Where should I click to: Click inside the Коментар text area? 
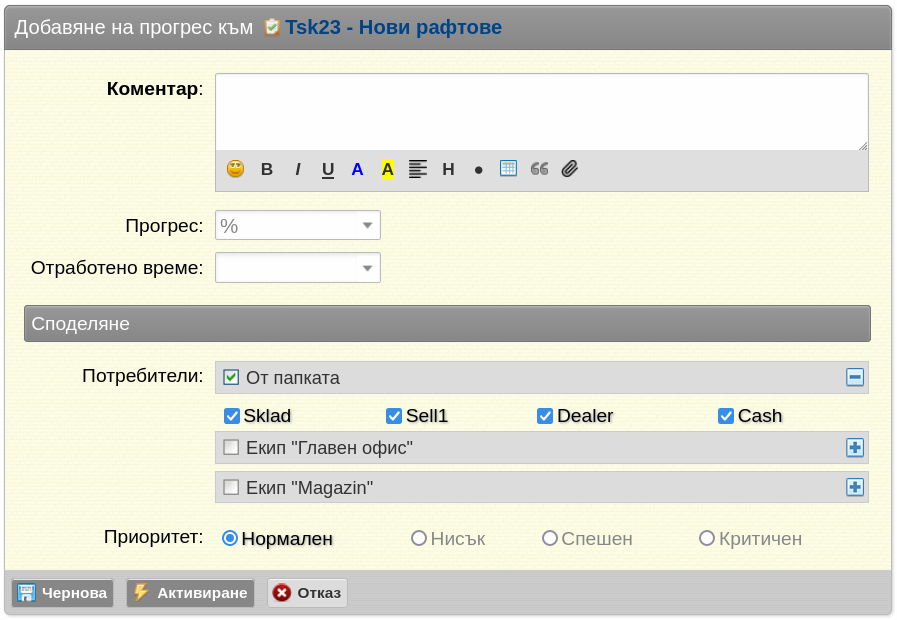[542, 112]
